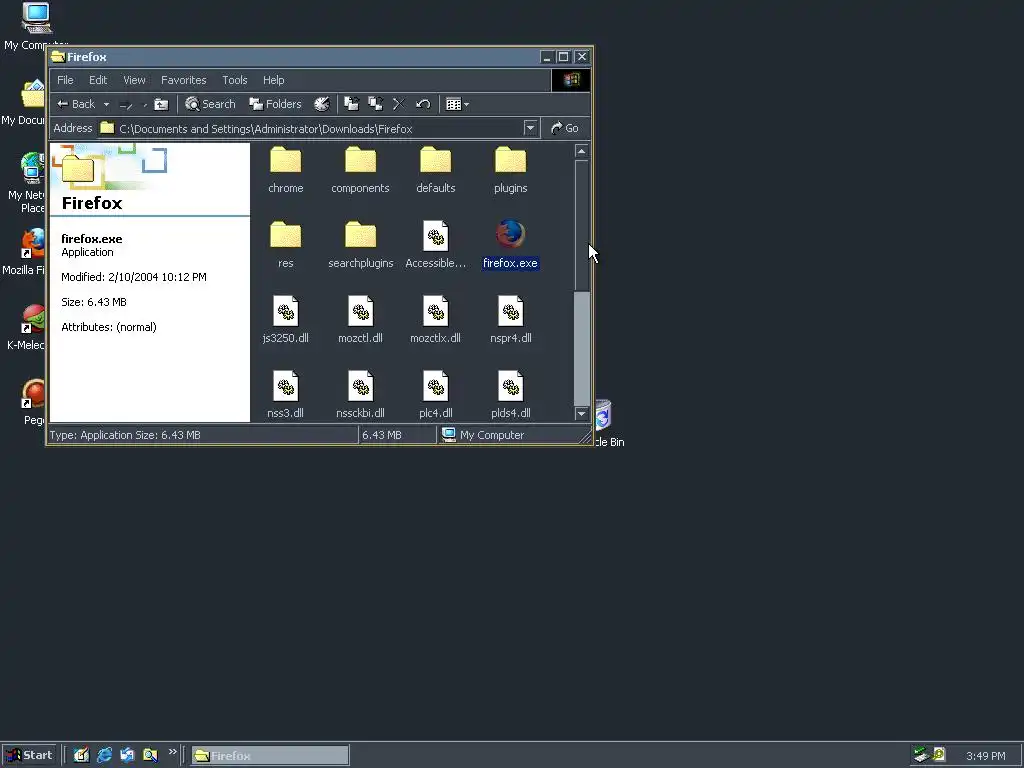
Task: Click the My Network Places desktop icon
Action: click(26, 183)
